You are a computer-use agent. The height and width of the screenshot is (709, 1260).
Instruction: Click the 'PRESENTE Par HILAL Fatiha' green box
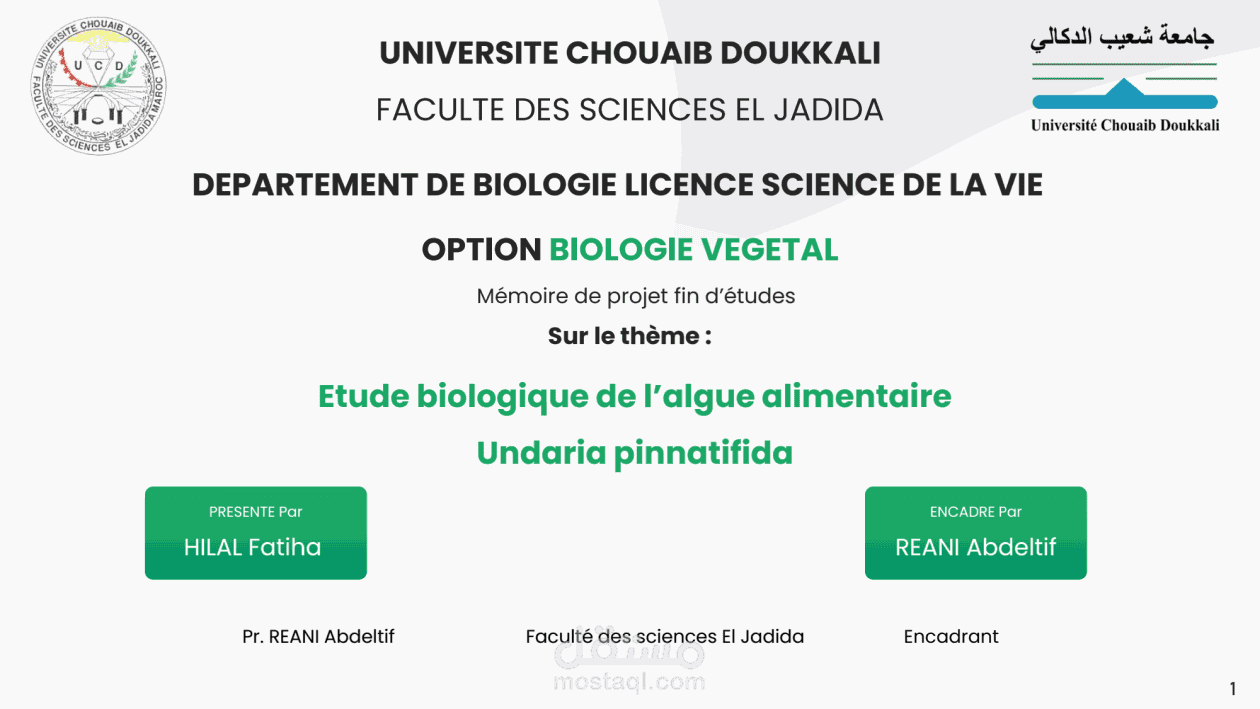pyautogui.click(x=255, y=533)
